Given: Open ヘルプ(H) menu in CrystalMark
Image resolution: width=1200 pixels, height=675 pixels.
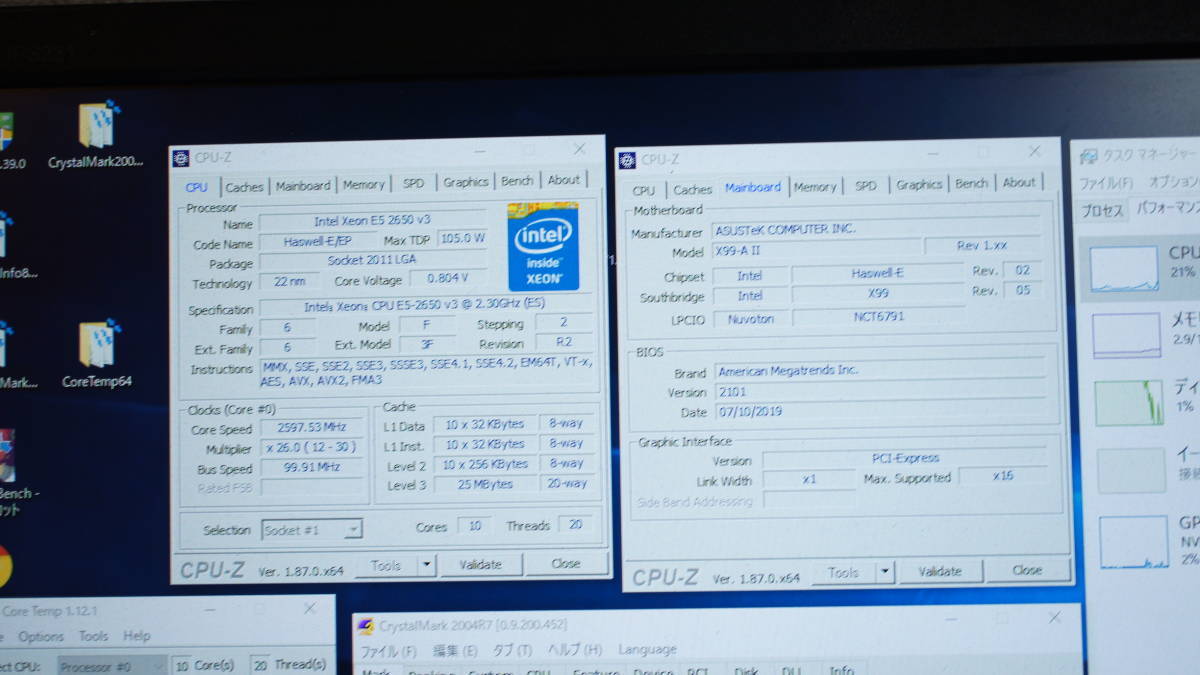Looking at the screenshot, I should click(575, 649).
